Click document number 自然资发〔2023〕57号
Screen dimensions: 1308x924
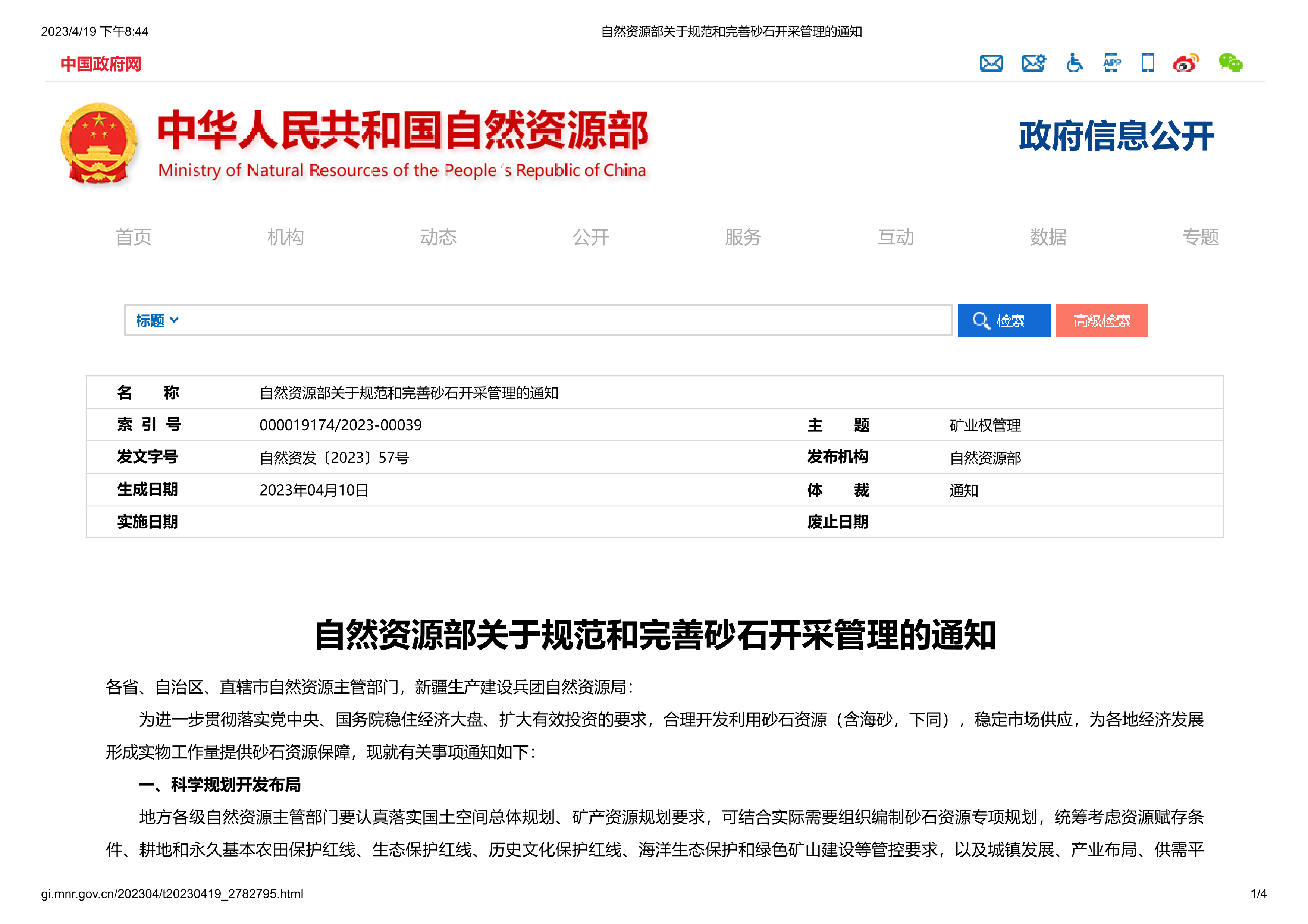coord(335,458)
